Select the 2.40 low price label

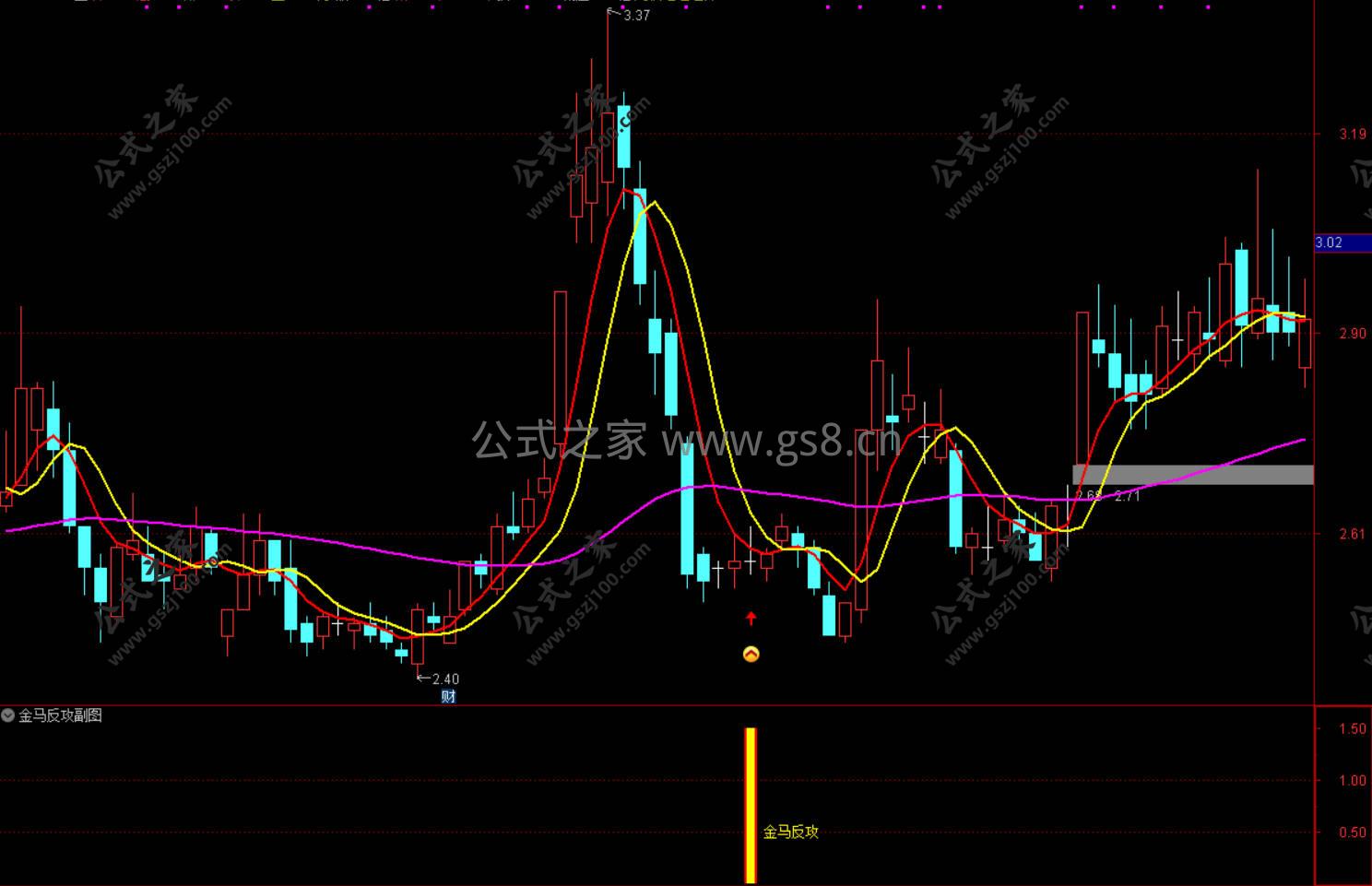tap(445, 679)
